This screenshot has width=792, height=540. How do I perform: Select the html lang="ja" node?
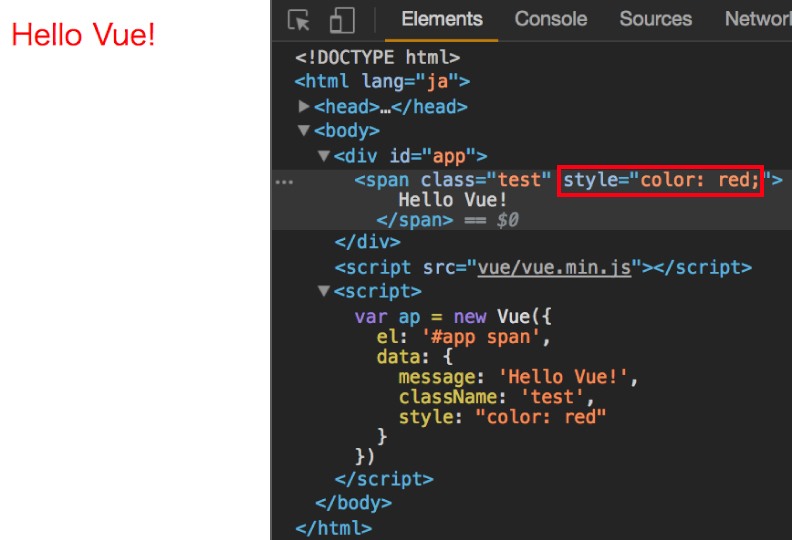point(382,81)
